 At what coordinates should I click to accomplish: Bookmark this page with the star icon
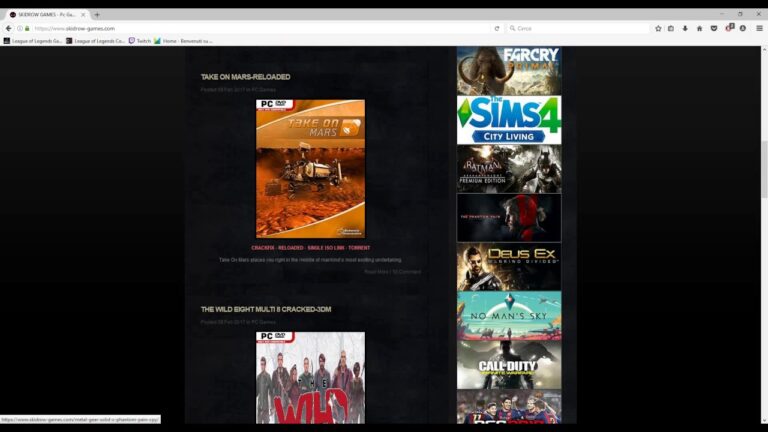pyautogui.click(x=658, y=28)
